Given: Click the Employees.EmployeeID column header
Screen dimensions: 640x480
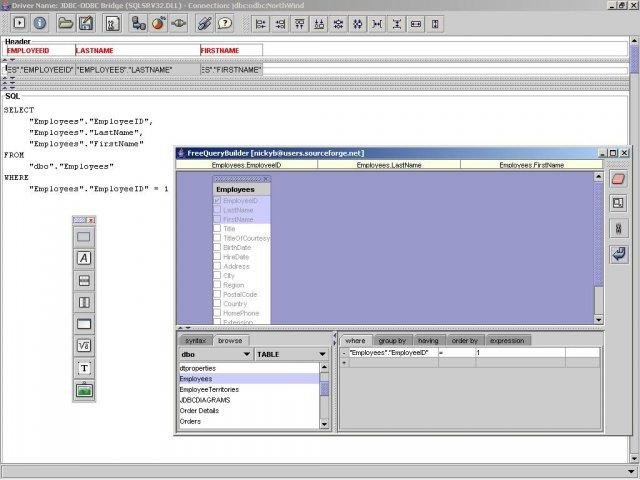Looking at the screenshot, I should click(247, 165).
